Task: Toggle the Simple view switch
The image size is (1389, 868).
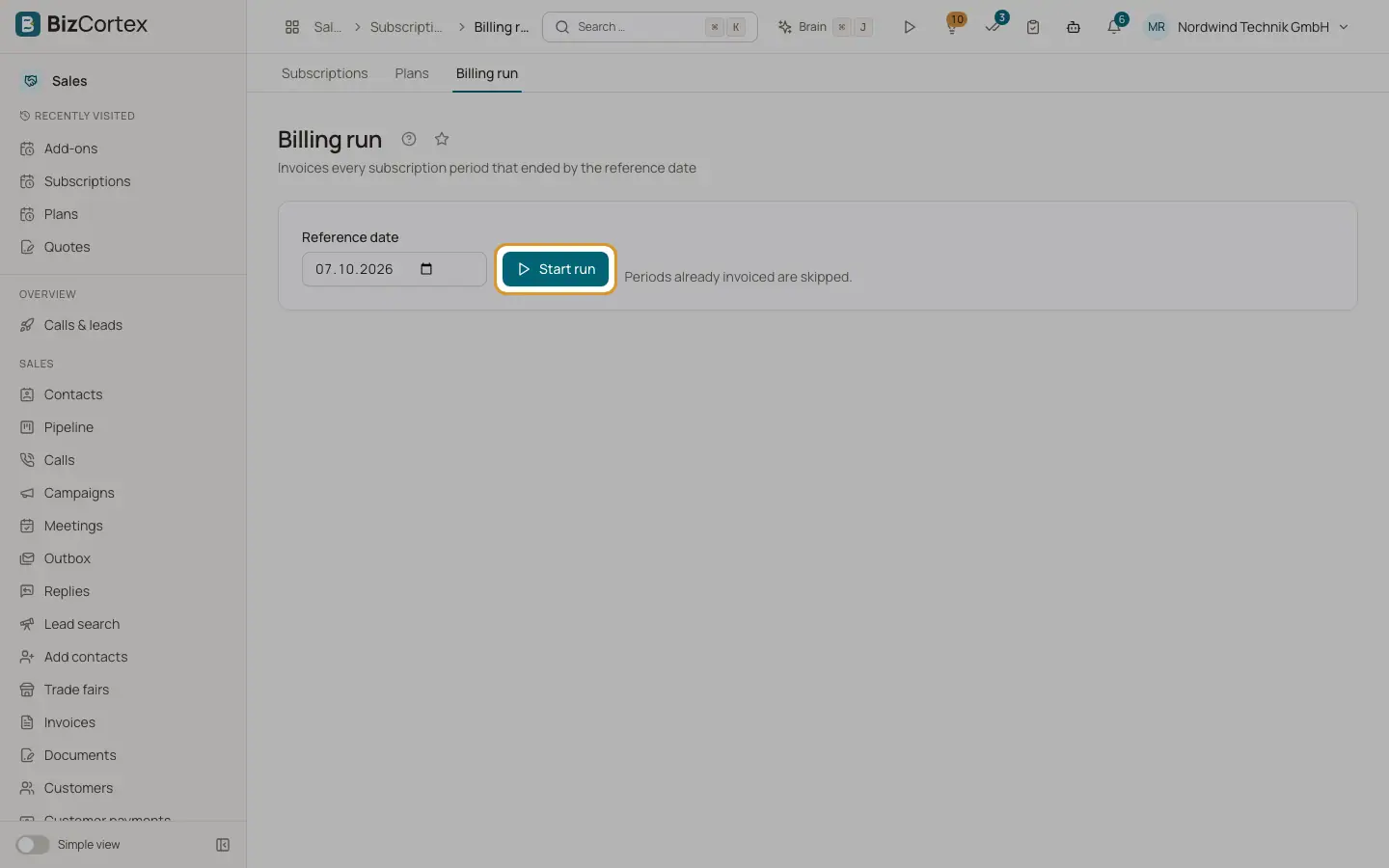Action: [x=32, y=845]
